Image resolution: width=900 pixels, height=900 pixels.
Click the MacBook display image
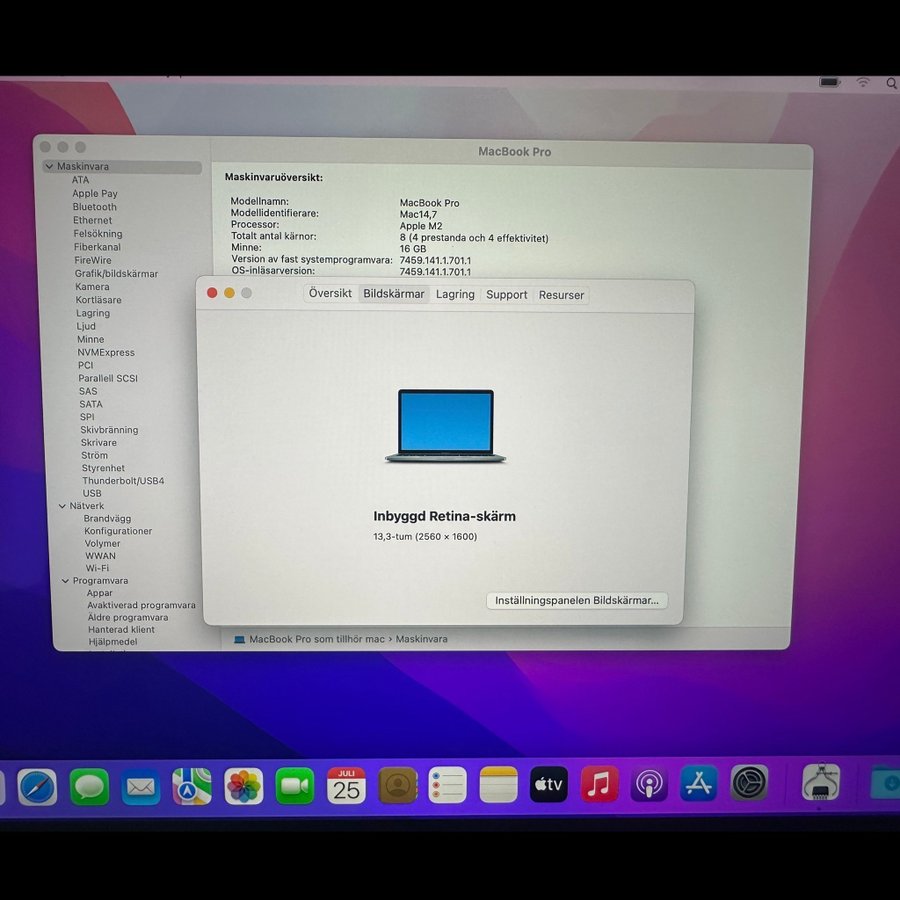[x=445, y=426]
